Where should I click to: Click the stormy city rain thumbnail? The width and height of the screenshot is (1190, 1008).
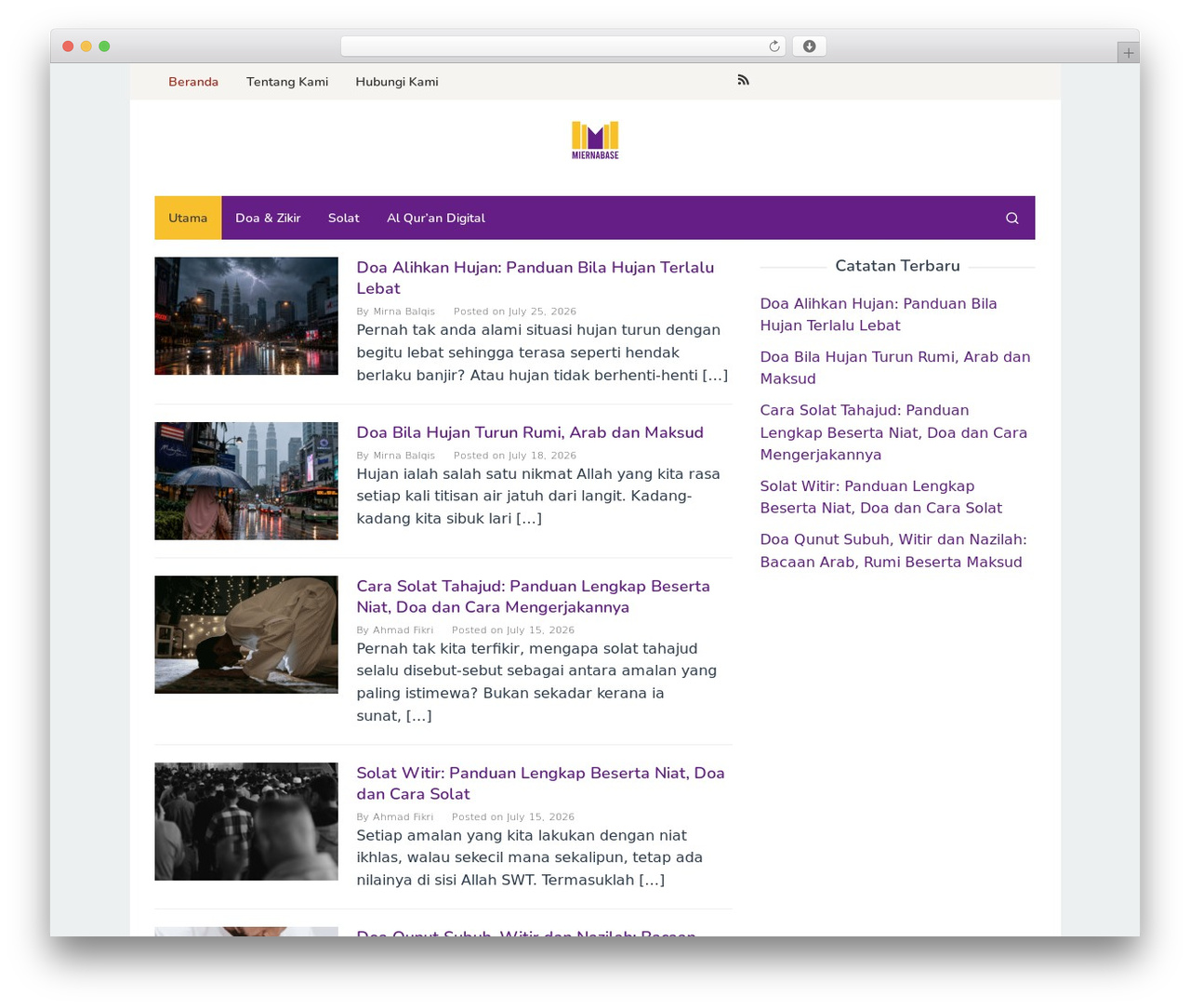246,316
